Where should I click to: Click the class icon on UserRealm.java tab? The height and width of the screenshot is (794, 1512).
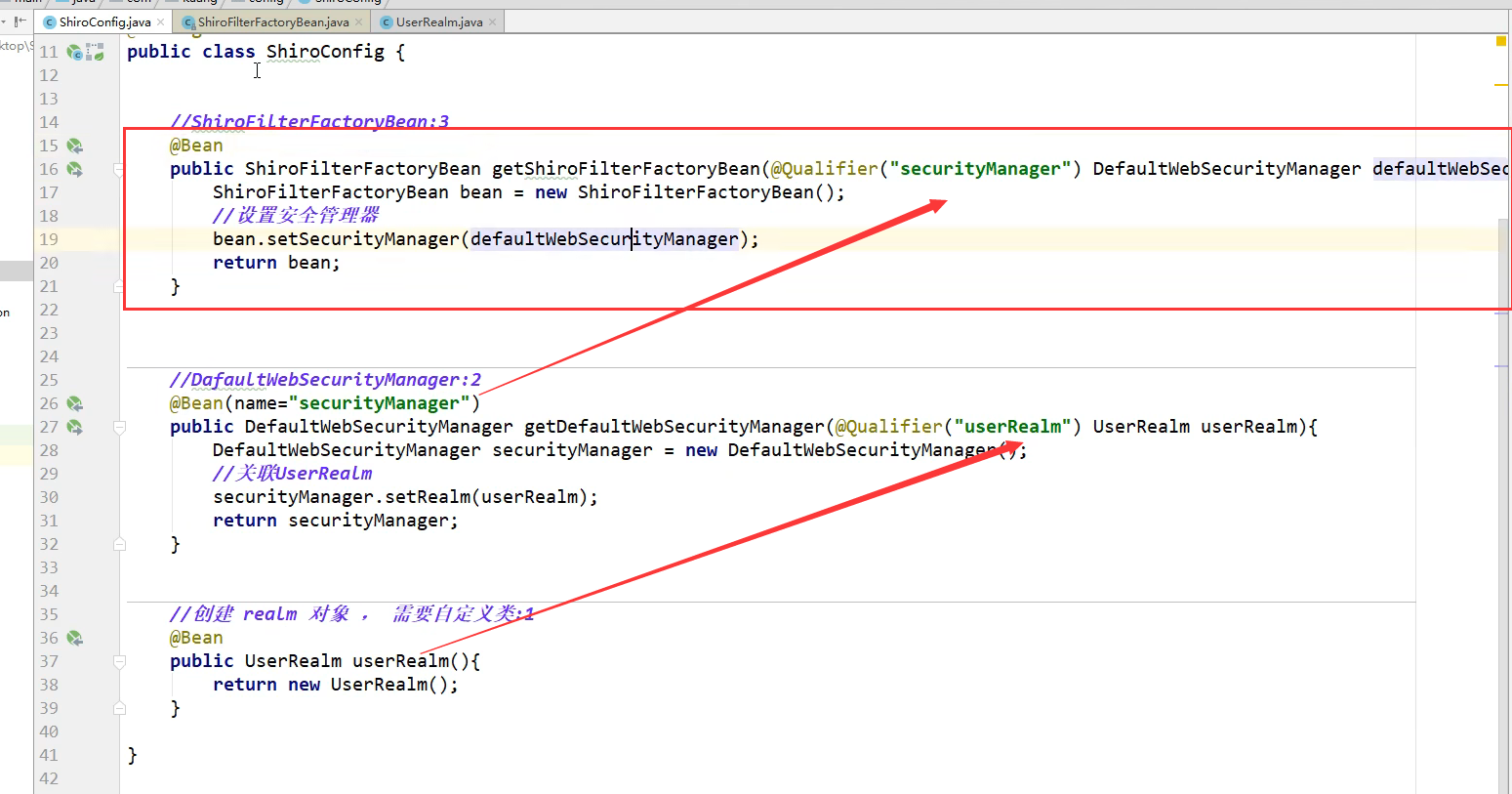point(387,21)
